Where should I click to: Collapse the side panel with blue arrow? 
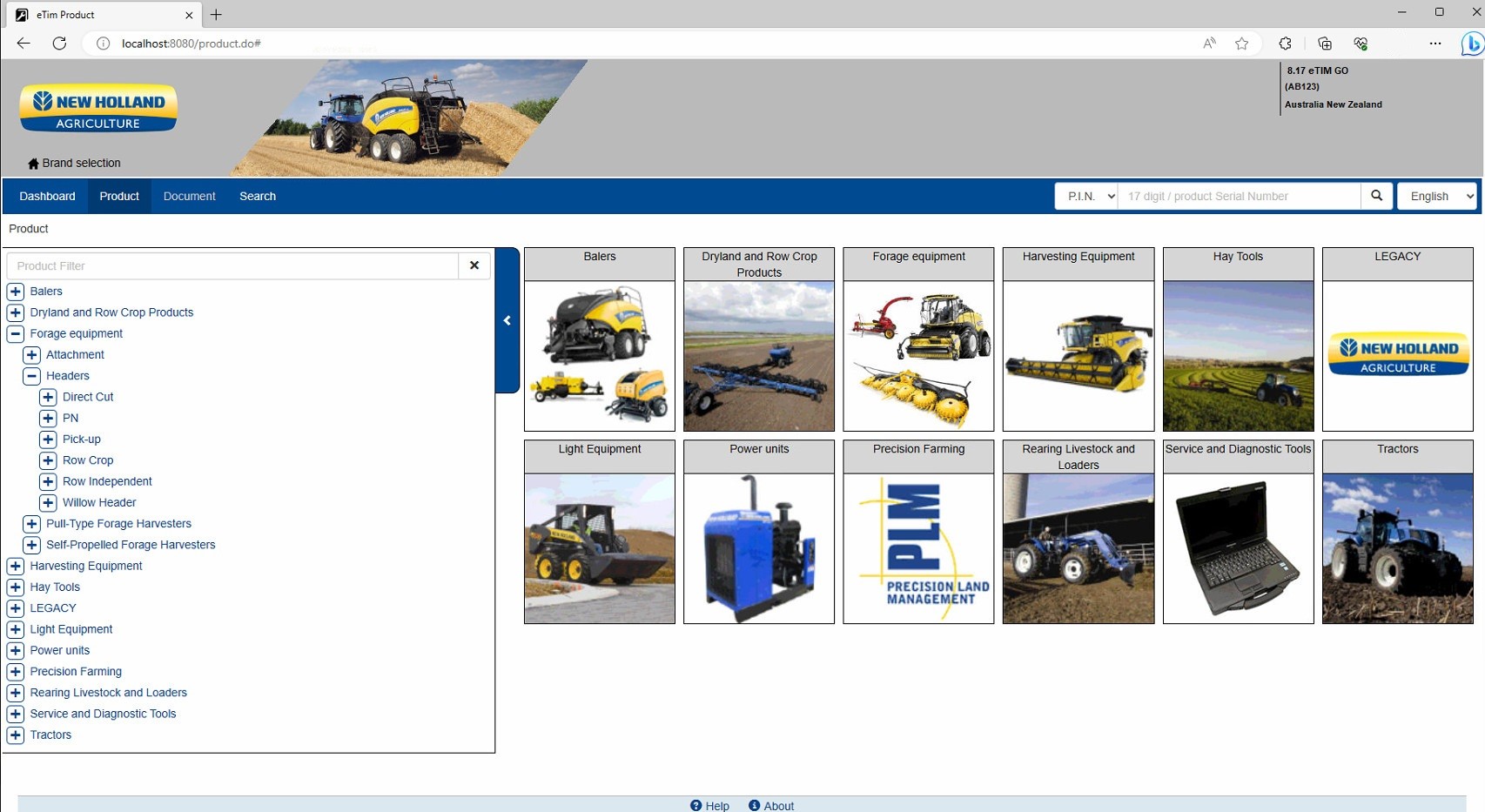click(507, 320)
